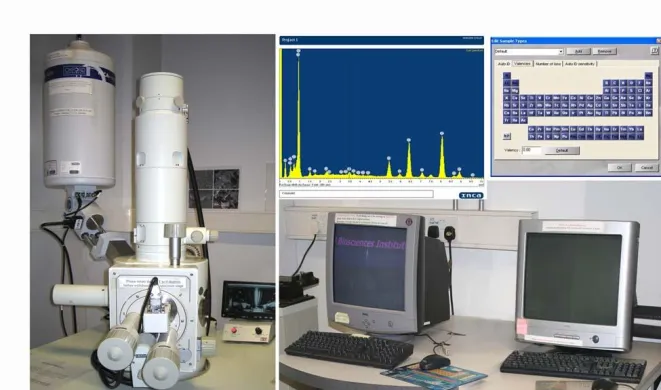The height and width of the screenshot is (390, 661).
Task: Click the Default valency button
Action: click(562, 151)
